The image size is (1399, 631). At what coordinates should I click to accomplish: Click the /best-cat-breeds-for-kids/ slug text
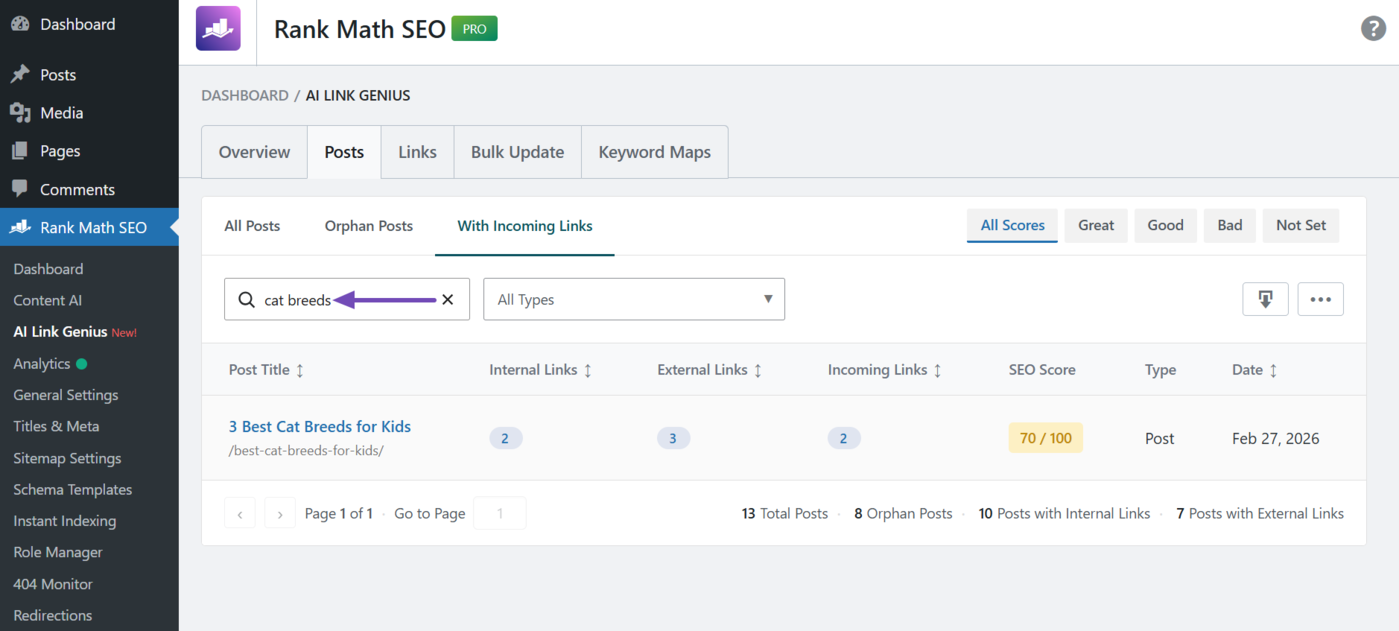click(306, 451)
